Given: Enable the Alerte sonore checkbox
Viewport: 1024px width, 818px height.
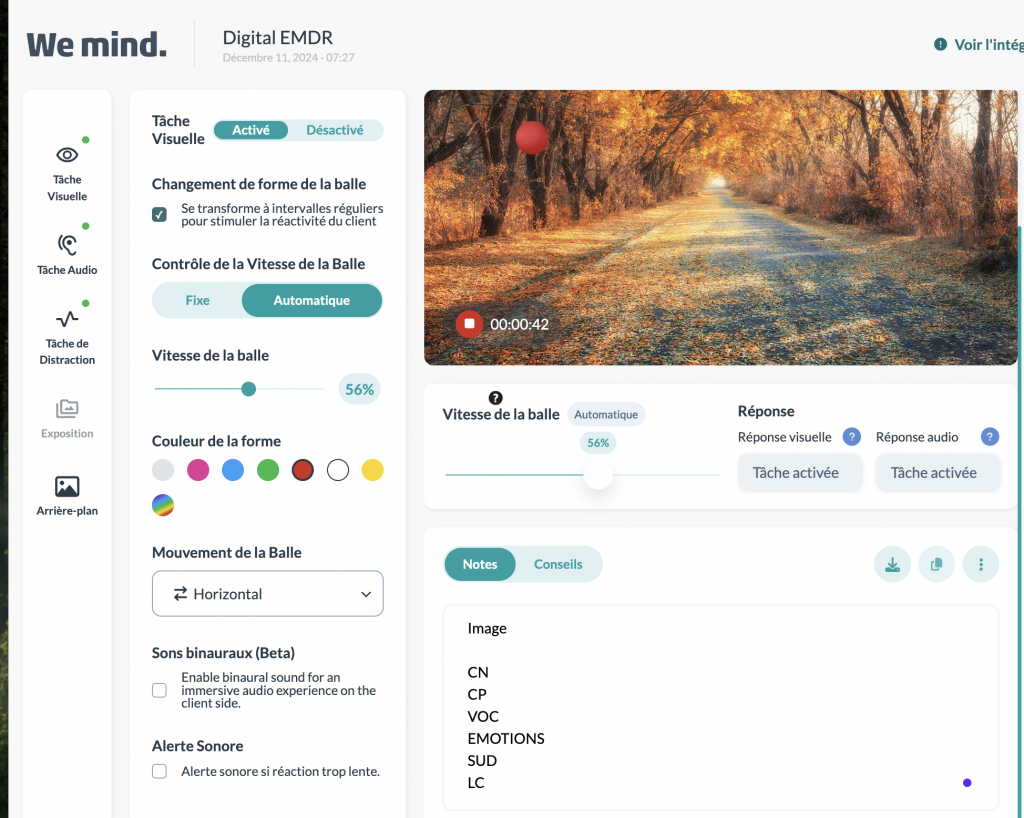Looking at the screenshot, I should [159, 771].
